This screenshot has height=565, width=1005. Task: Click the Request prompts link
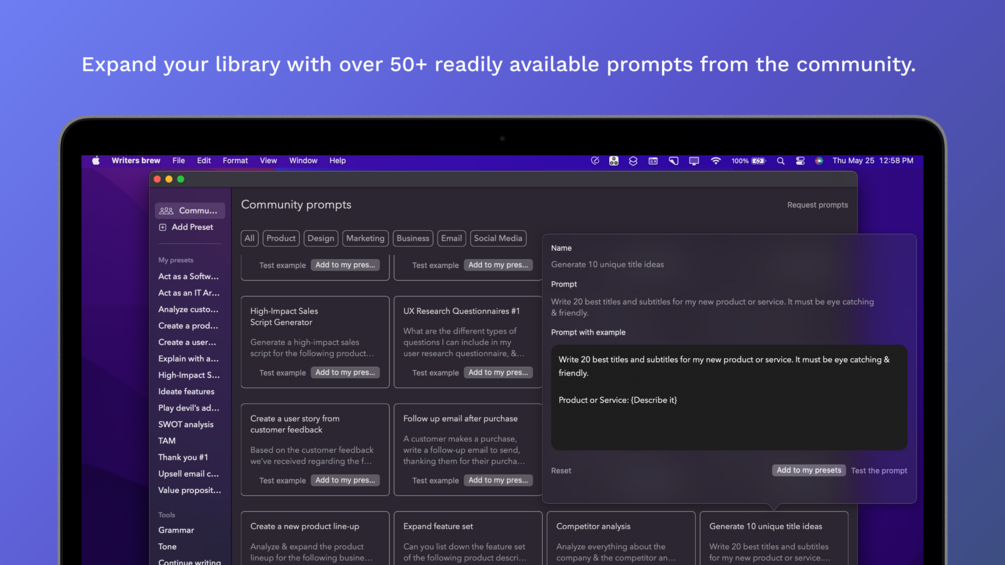[x=817, y=205]
